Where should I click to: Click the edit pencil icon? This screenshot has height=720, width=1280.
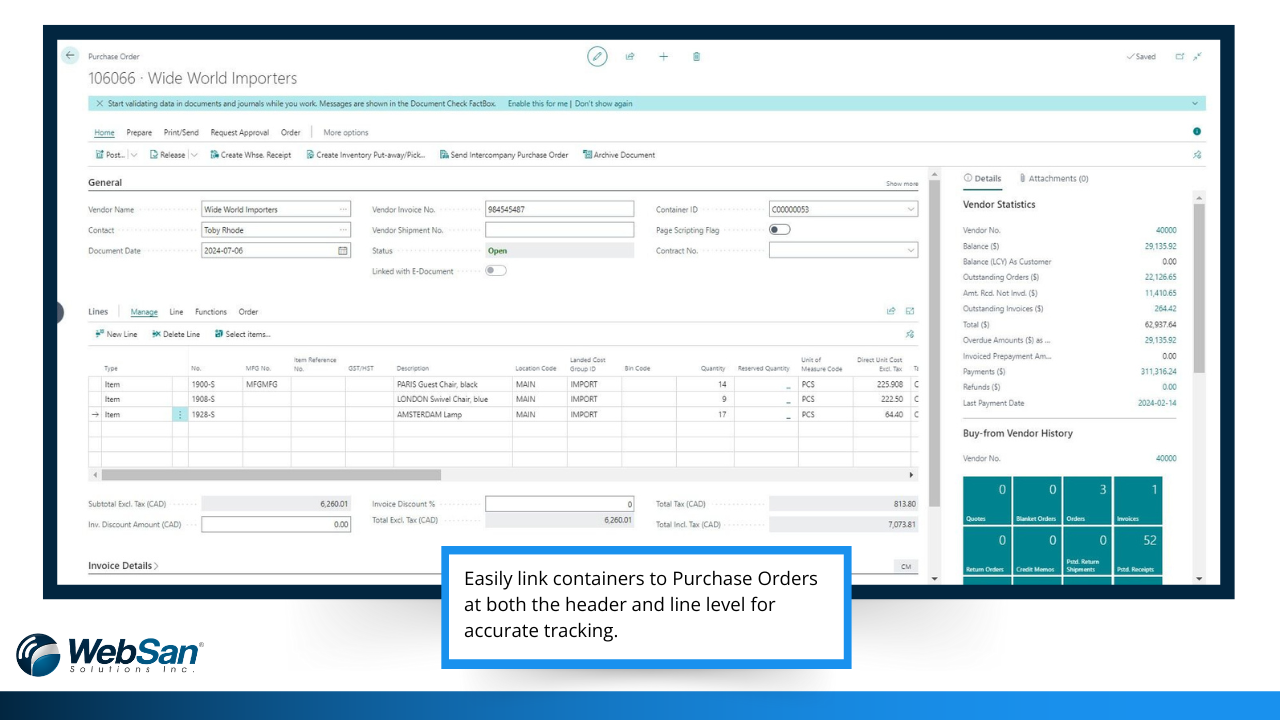pyautogui.click(x=597, y=56)
